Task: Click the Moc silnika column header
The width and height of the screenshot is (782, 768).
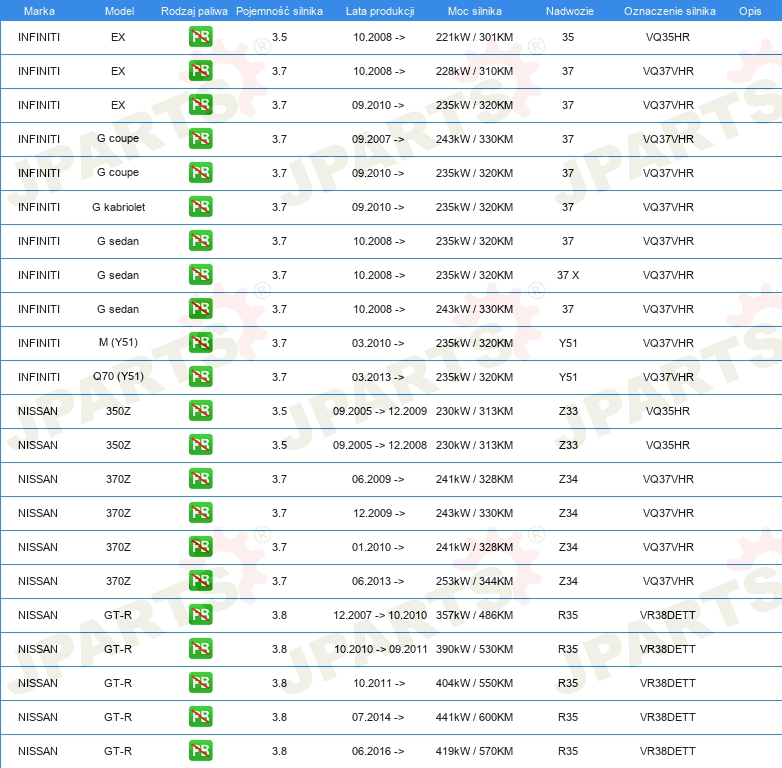Action: pyautogui.click(x=475, y=11)
